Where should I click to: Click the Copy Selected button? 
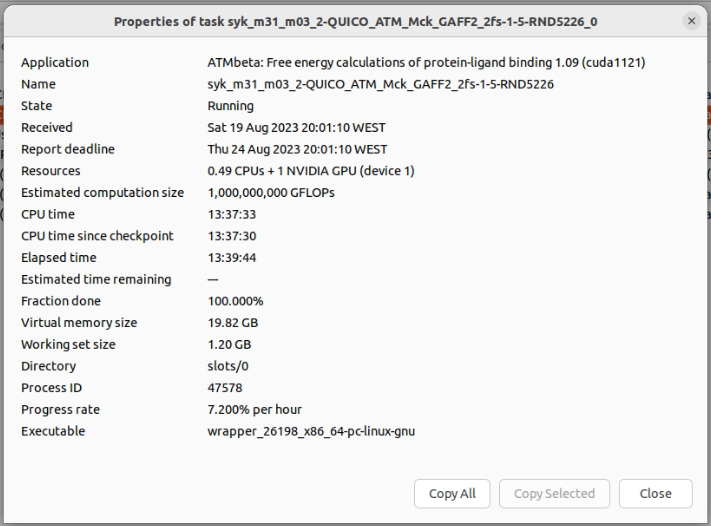(554, 493)
